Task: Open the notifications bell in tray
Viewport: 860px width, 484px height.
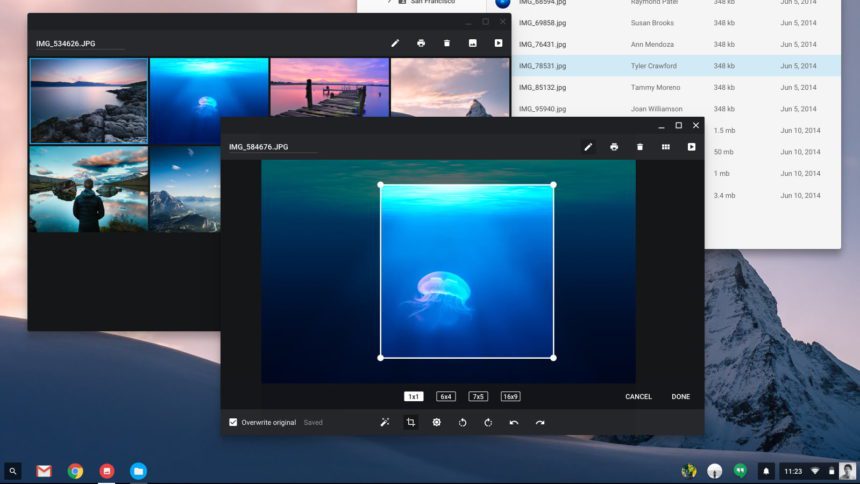Action: tap(766, 471)
